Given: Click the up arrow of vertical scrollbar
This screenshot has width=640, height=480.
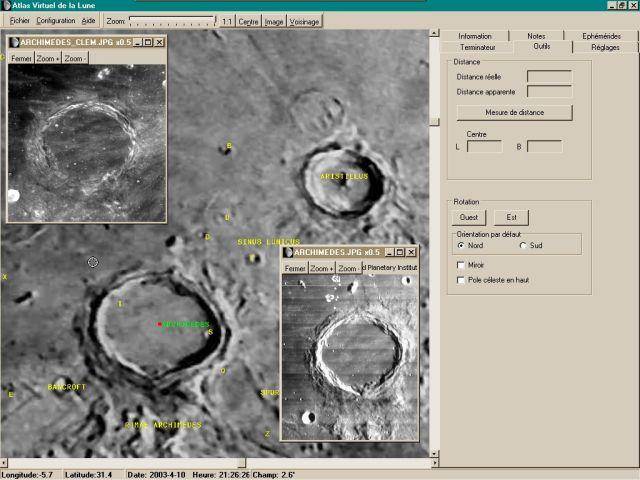Looking at the screenshot, I should pos(434,33).
